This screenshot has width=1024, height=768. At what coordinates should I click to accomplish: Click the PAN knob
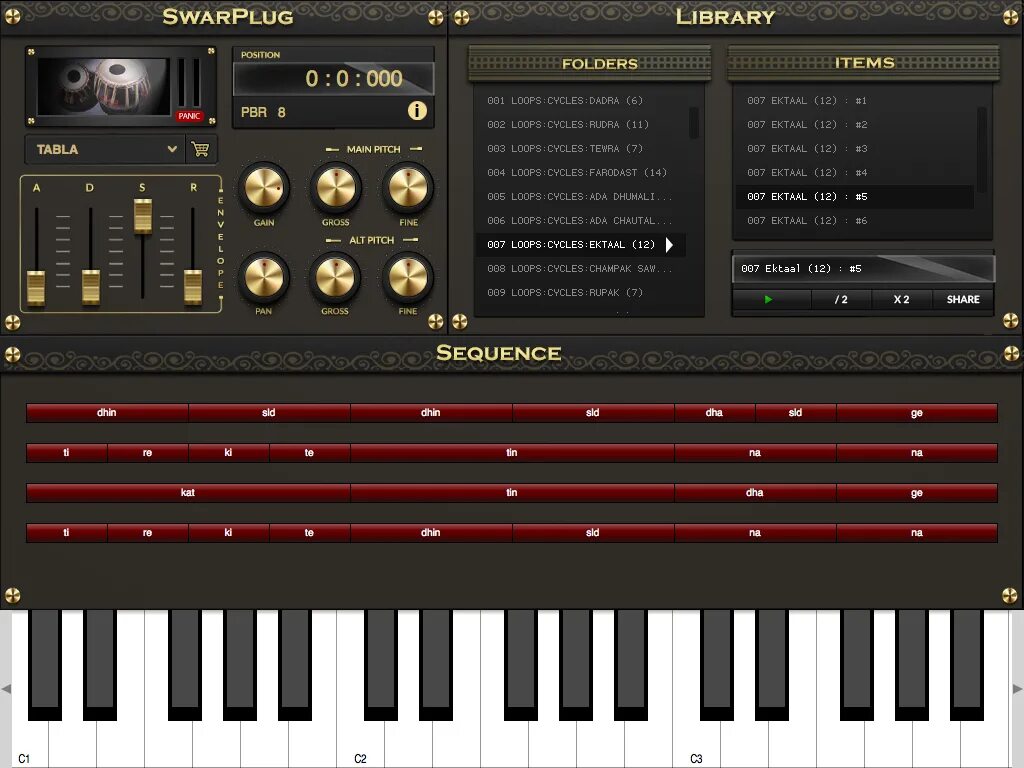click(x=264, y=278)
